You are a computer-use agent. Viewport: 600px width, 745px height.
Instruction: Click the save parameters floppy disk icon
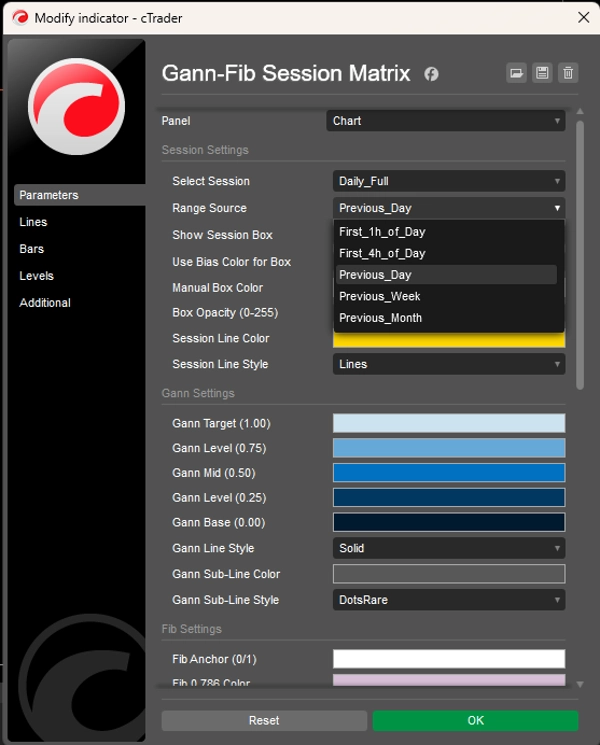coord(542,73)
